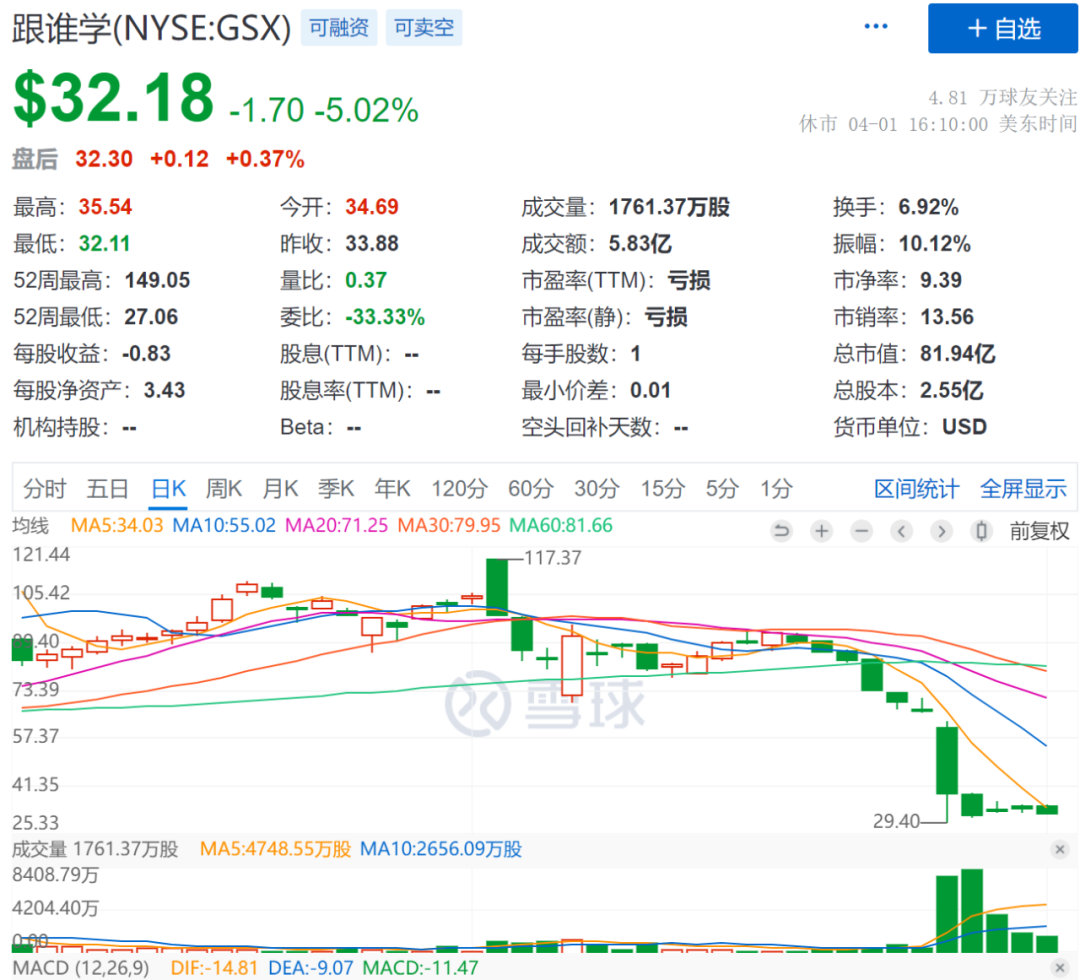Image resolution: width=1080 pixels, height=980 pixels.
Task: Click the current price $32.18
Action: tap(114, 98)
